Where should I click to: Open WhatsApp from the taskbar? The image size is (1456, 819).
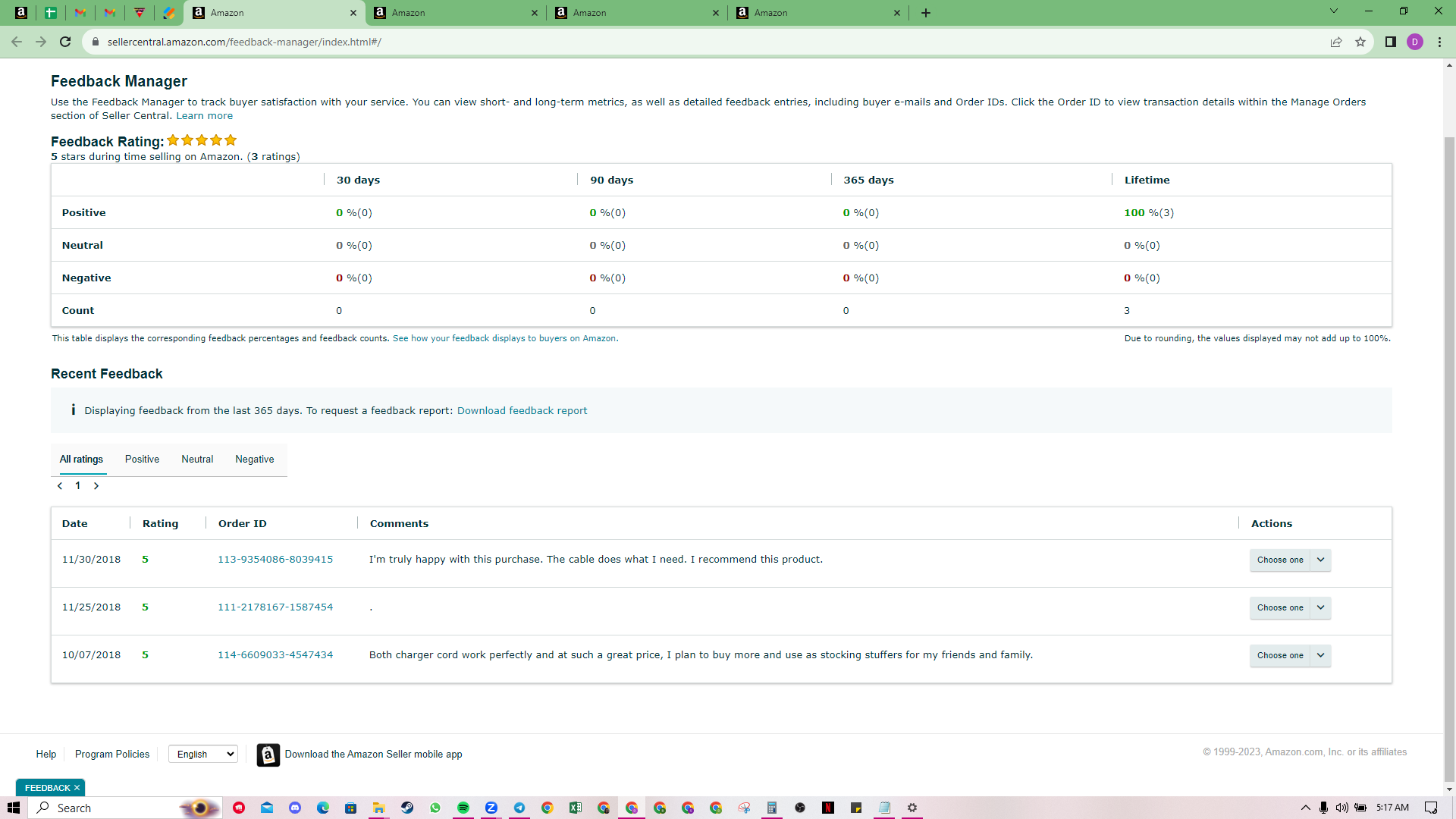(x=435, y=808)
